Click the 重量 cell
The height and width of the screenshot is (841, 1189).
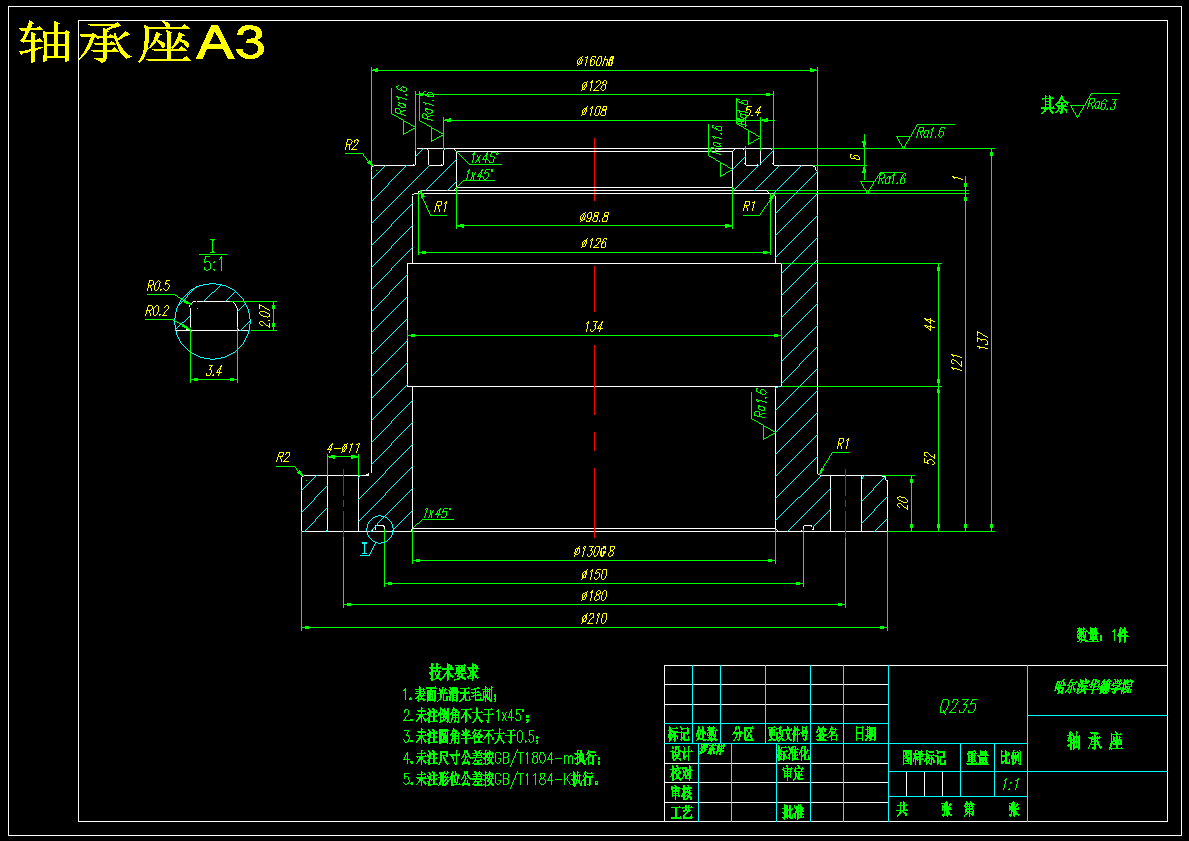click(977, 758)
